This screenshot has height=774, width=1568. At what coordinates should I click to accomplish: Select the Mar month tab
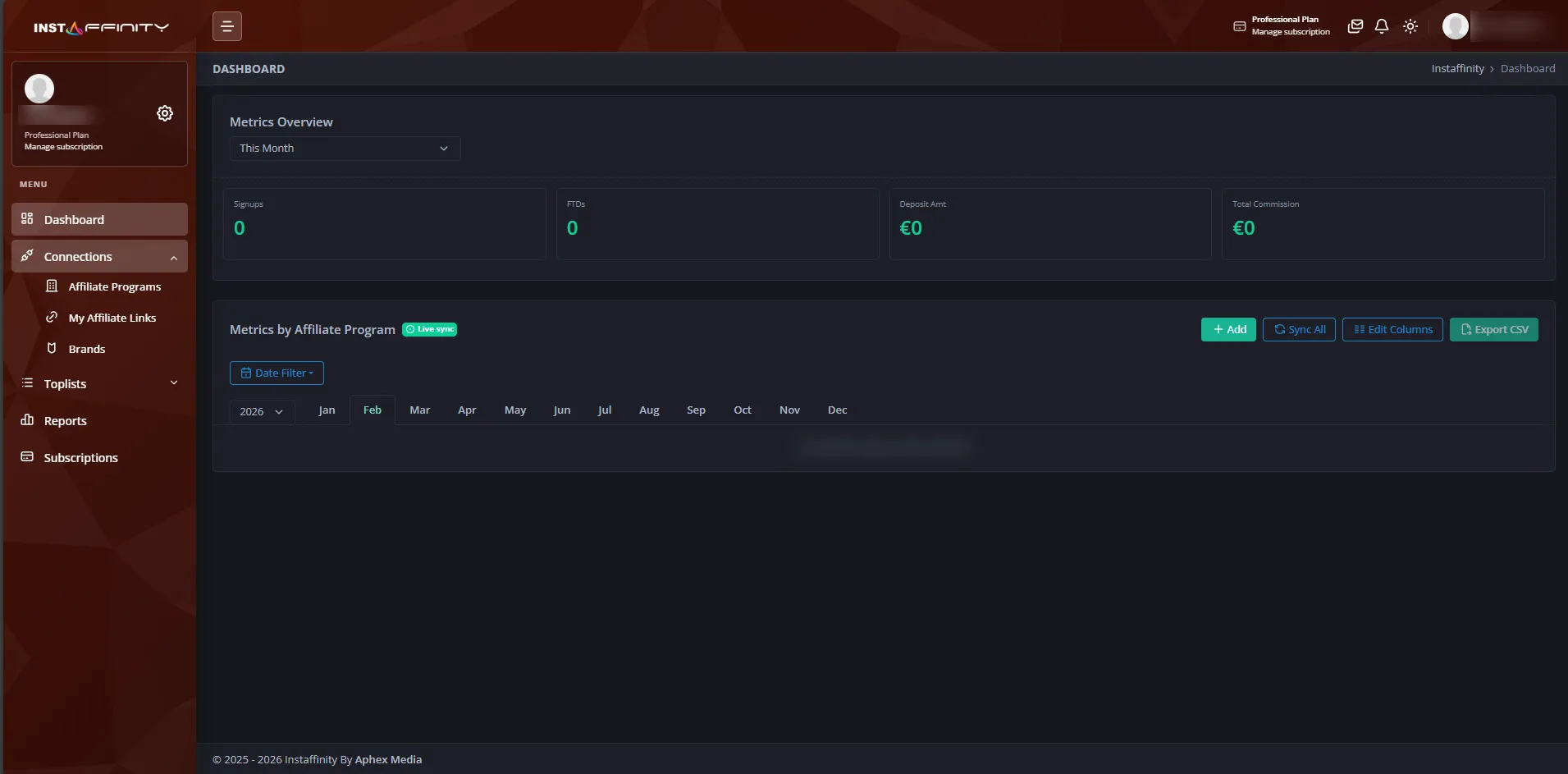(419, 410)
